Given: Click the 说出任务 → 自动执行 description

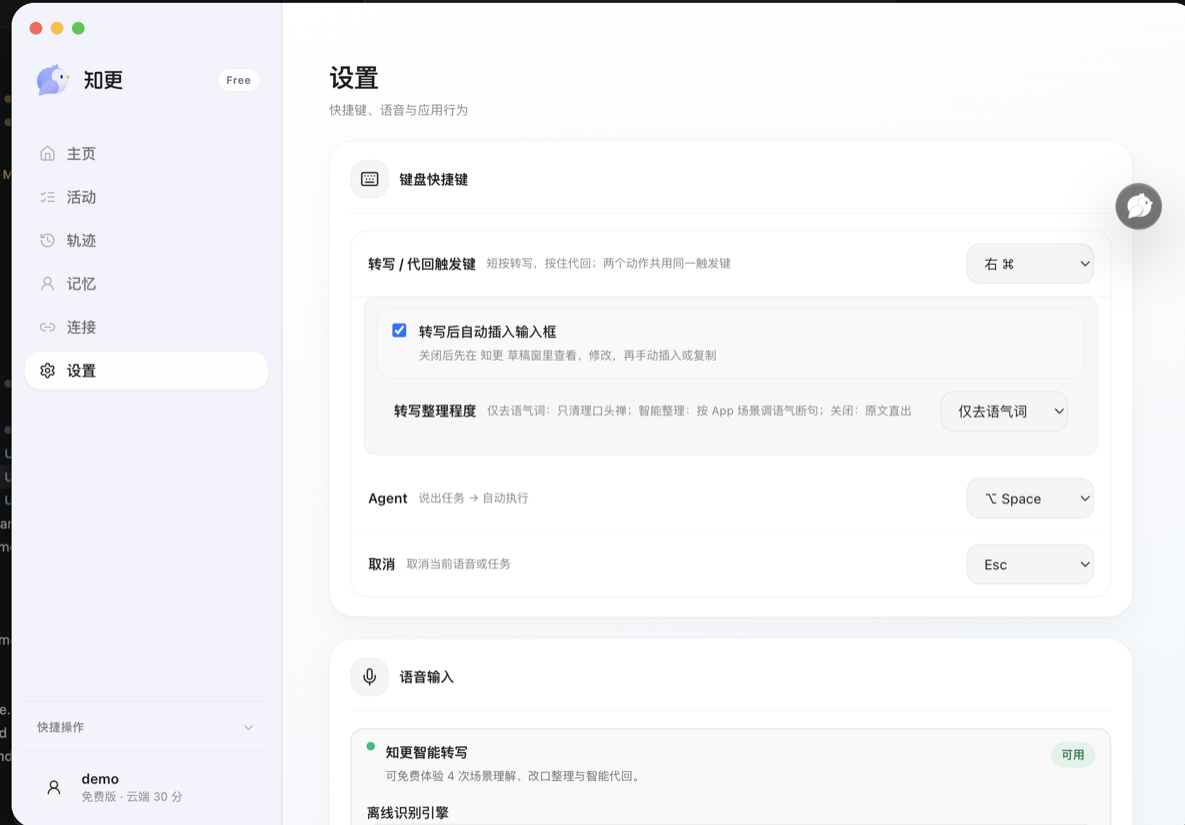Looking at the screenshot, I should click(474, 498).
